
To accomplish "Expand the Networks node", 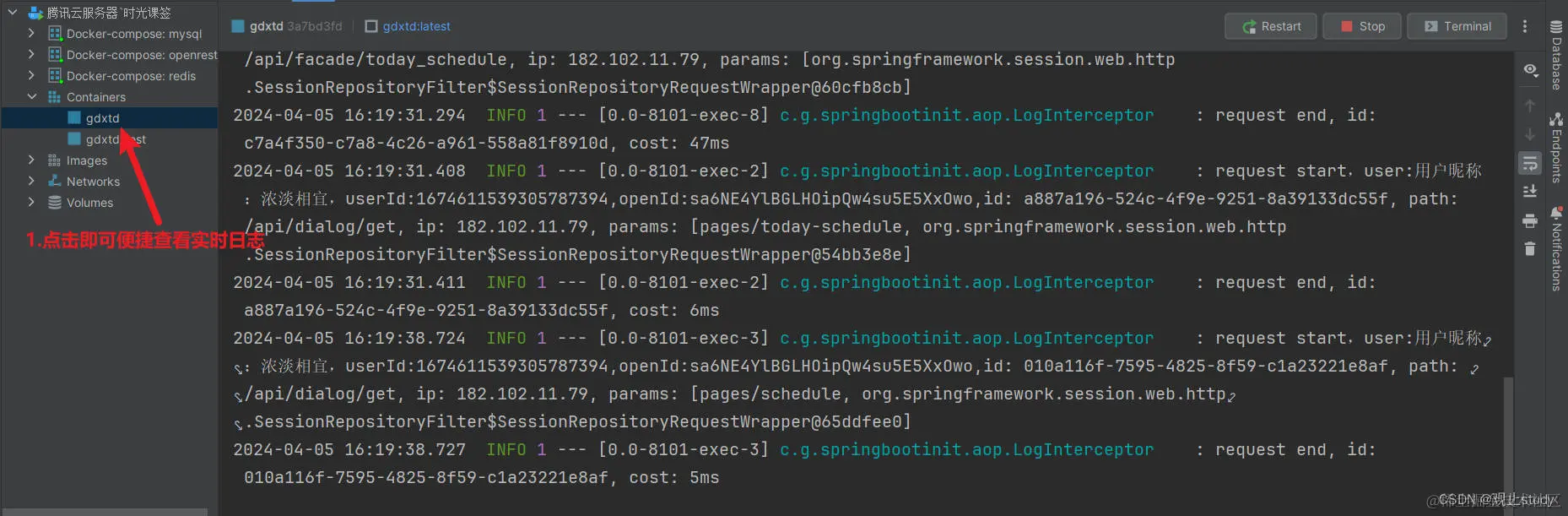I will point(31,181).
